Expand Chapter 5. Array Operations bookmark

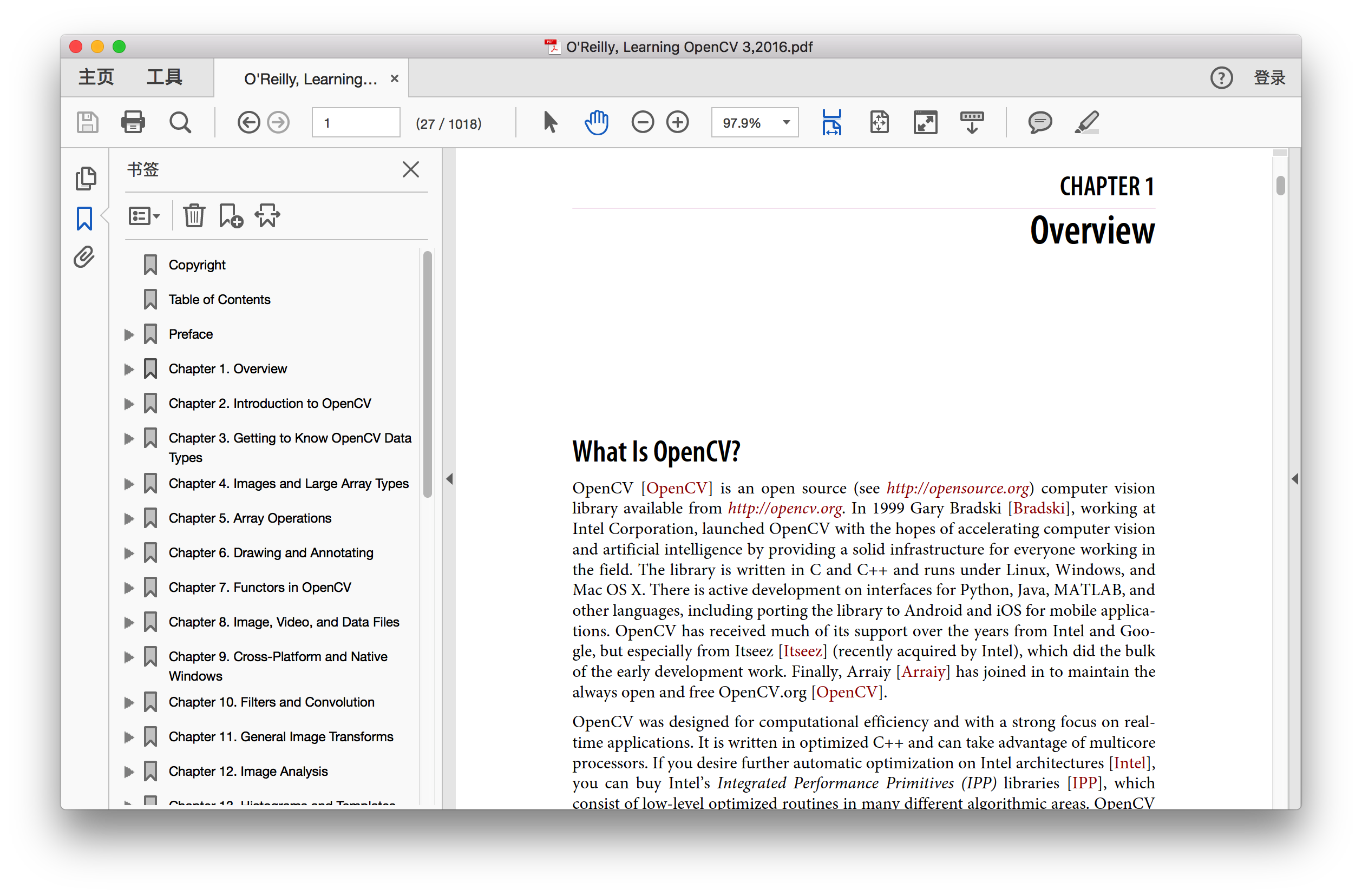(129, 518)
